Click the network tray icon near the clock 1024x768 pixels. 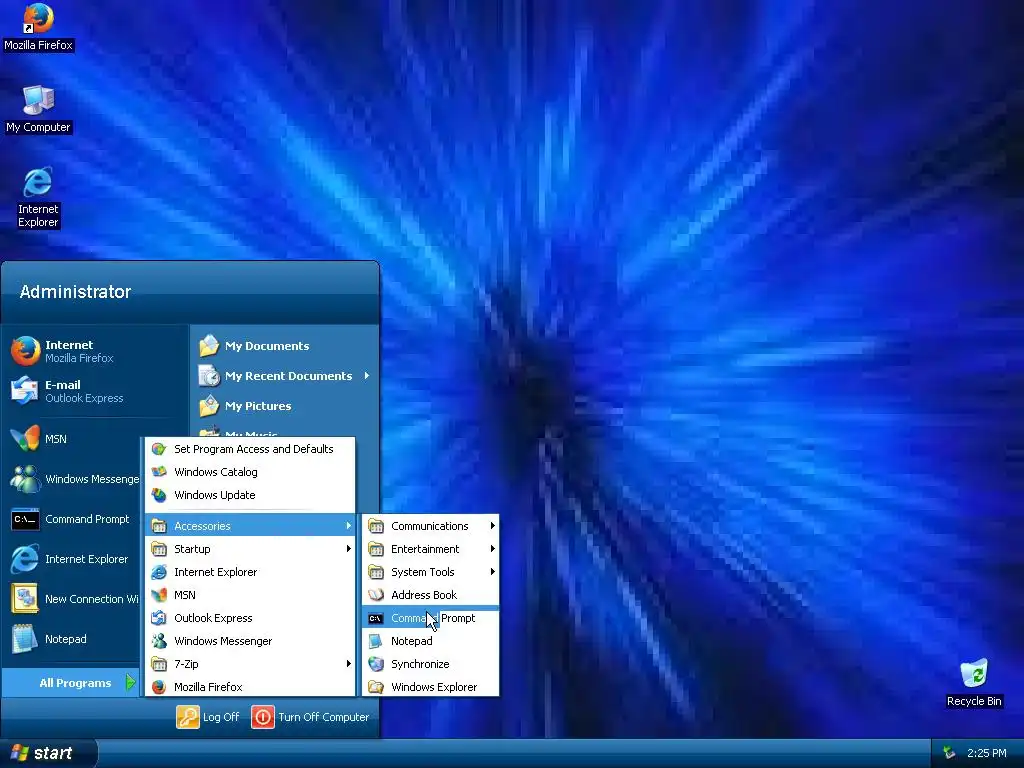pyautogui.click(x=949, y=753)
